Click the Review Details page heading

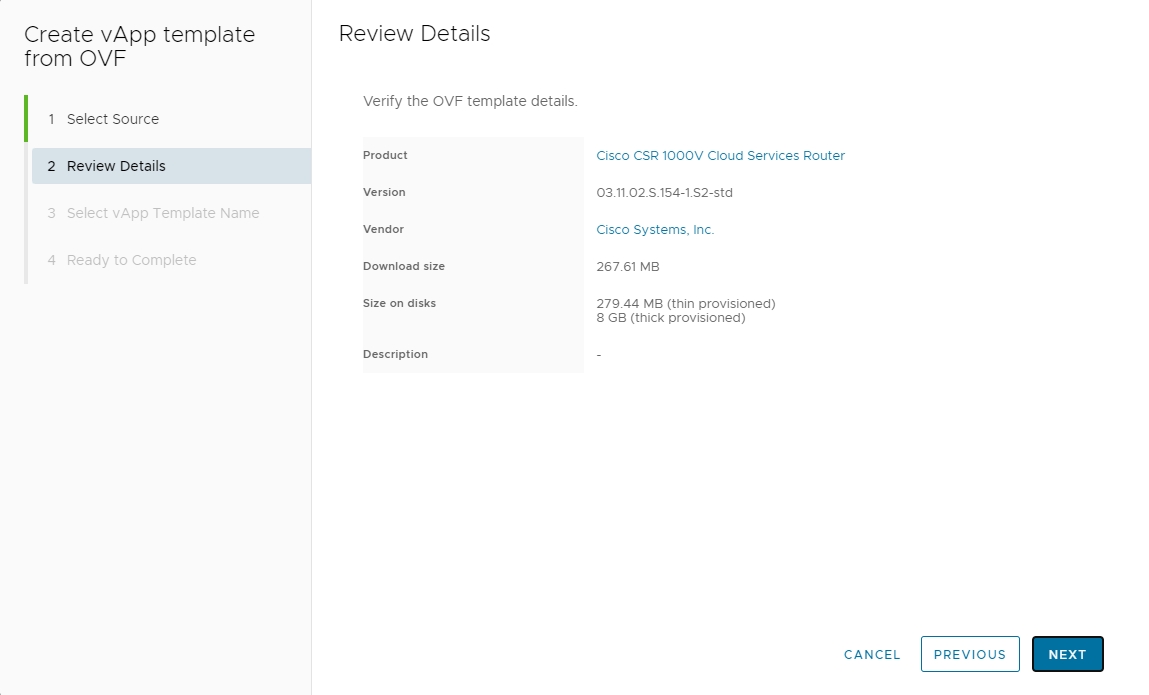414,33
